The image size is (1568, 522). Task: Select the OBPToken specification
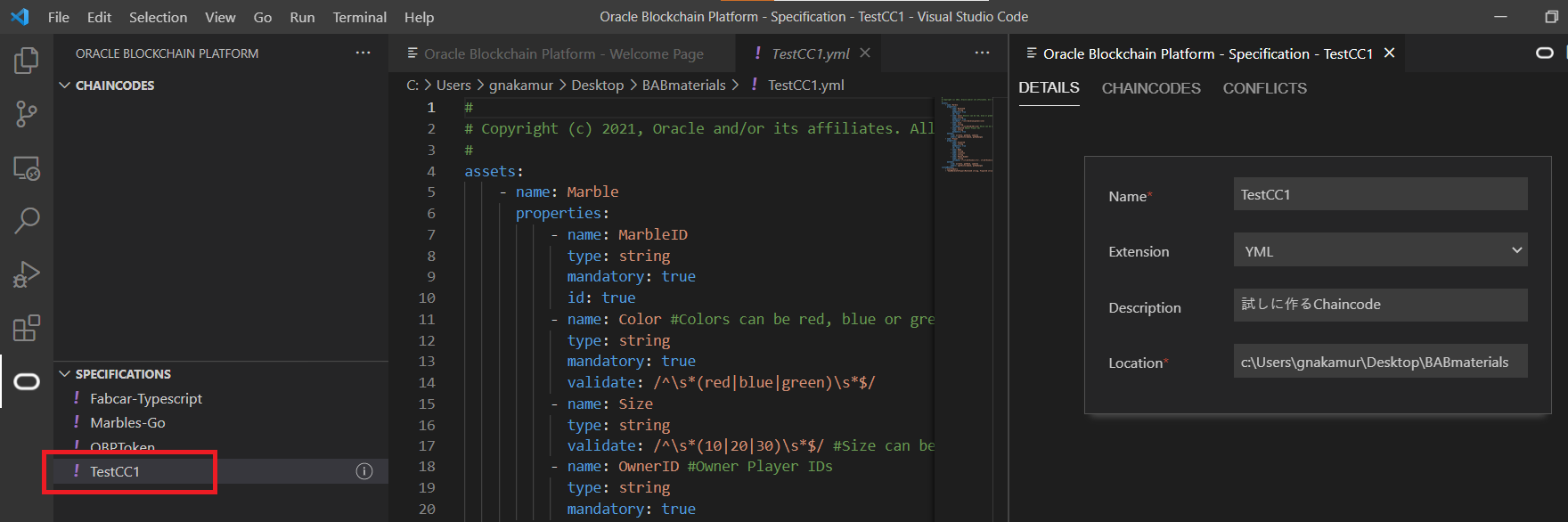[x=221, y=446]
